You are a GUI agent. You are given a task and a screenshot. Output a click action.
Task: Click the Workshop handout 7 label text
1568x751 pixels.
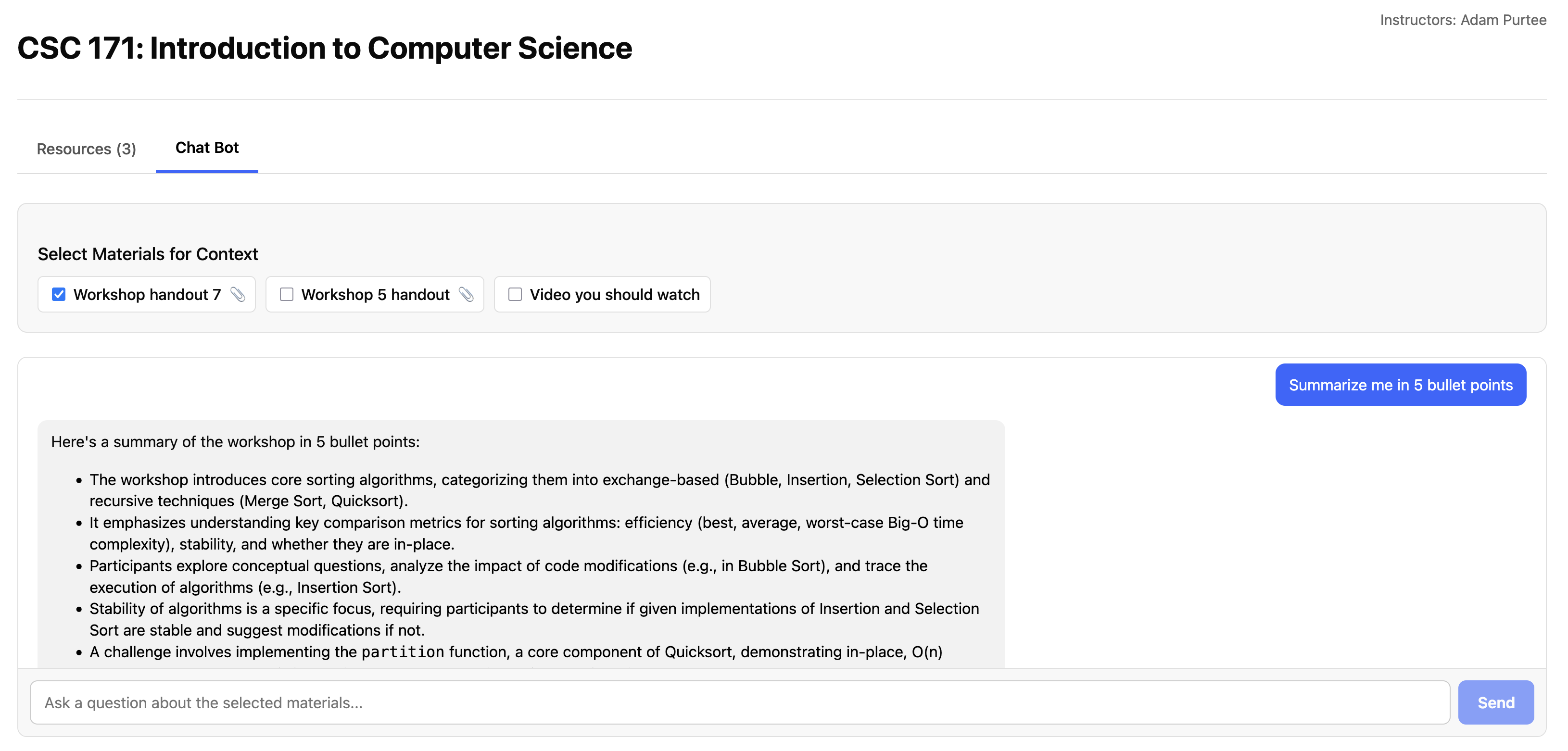[147, 295]
